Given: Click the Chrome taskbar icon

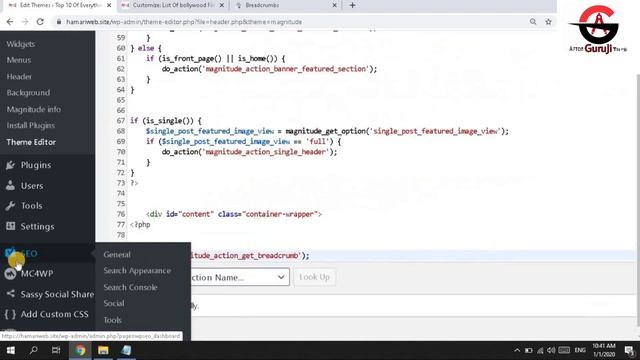Looking at the screenshot, I should click(x=80, y=350).
